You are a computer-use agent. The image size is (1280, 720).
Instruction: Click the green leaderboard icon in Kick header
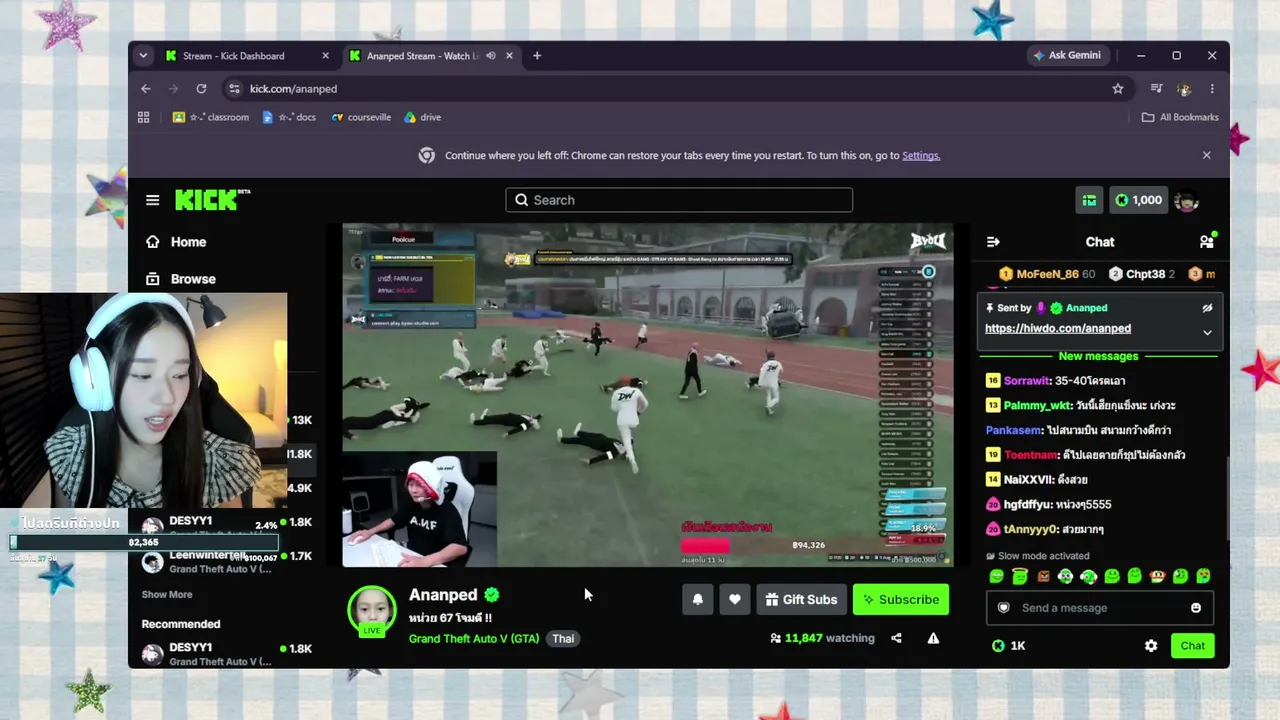click(x=1089, y=200)
